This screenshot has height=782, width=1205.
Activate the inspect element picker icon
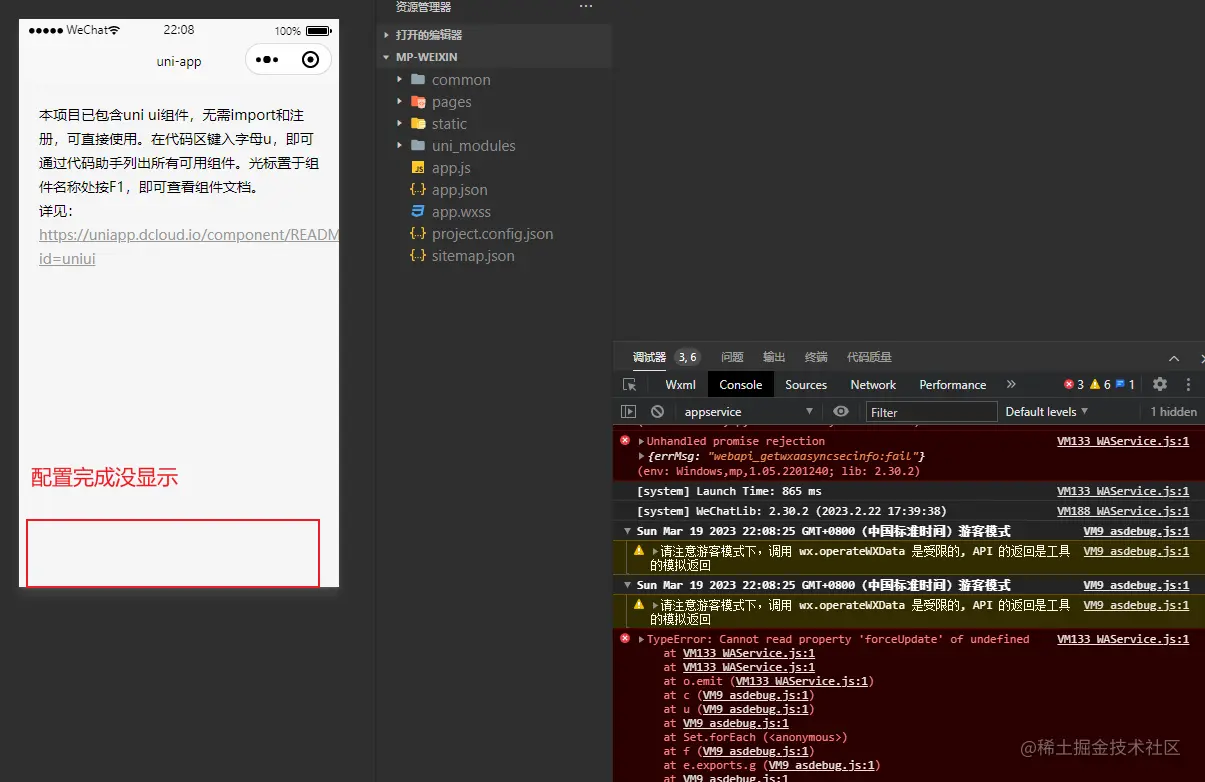click(x=629, y=385)
